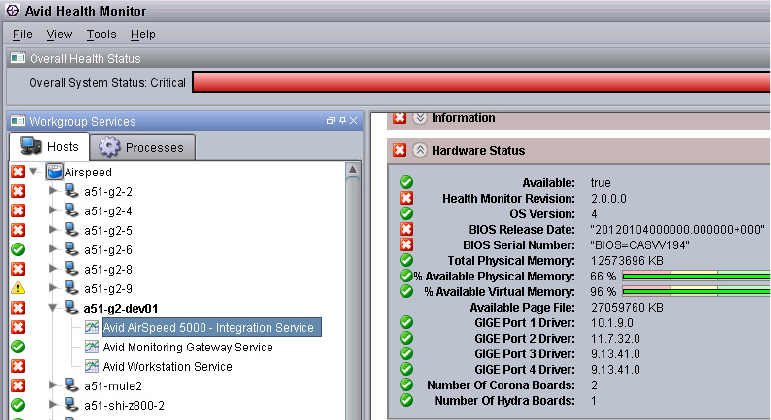Pin the Workgroup Services panel
This screenshot has height=420, width=771.
coord(342,120)
